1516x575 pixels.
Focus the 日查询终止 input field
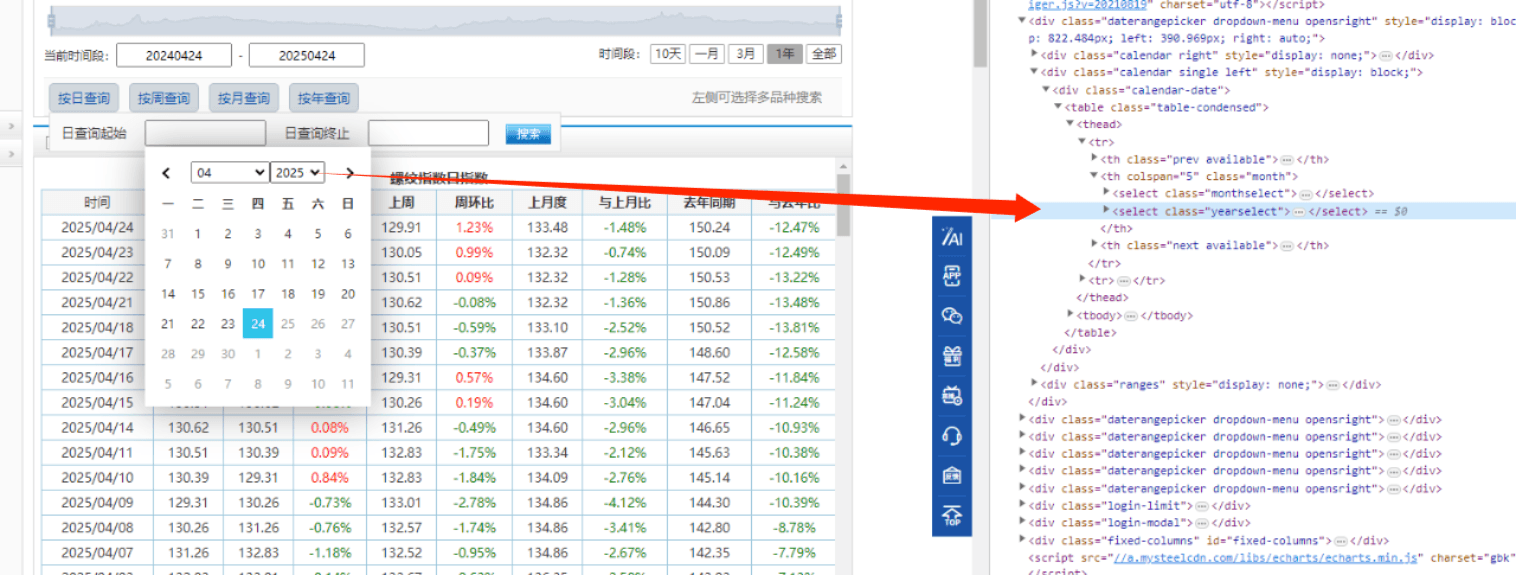pyautogui.click(x=428, y=133)
